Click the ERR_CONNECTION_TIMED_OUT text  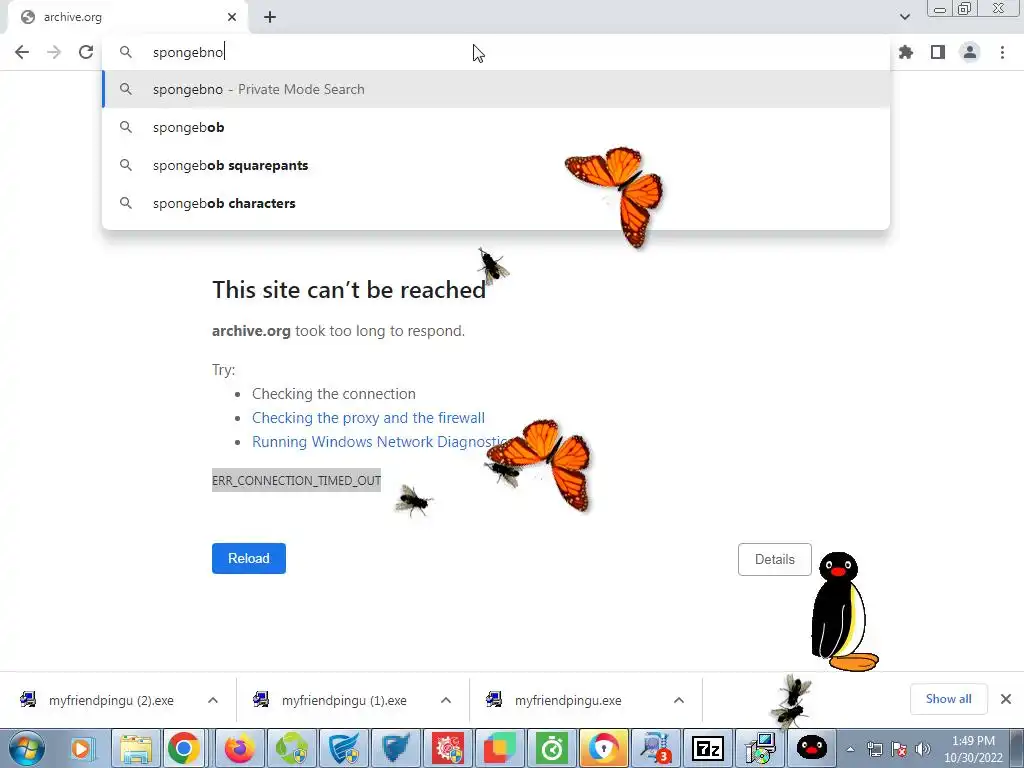click(x=296, y=481)
